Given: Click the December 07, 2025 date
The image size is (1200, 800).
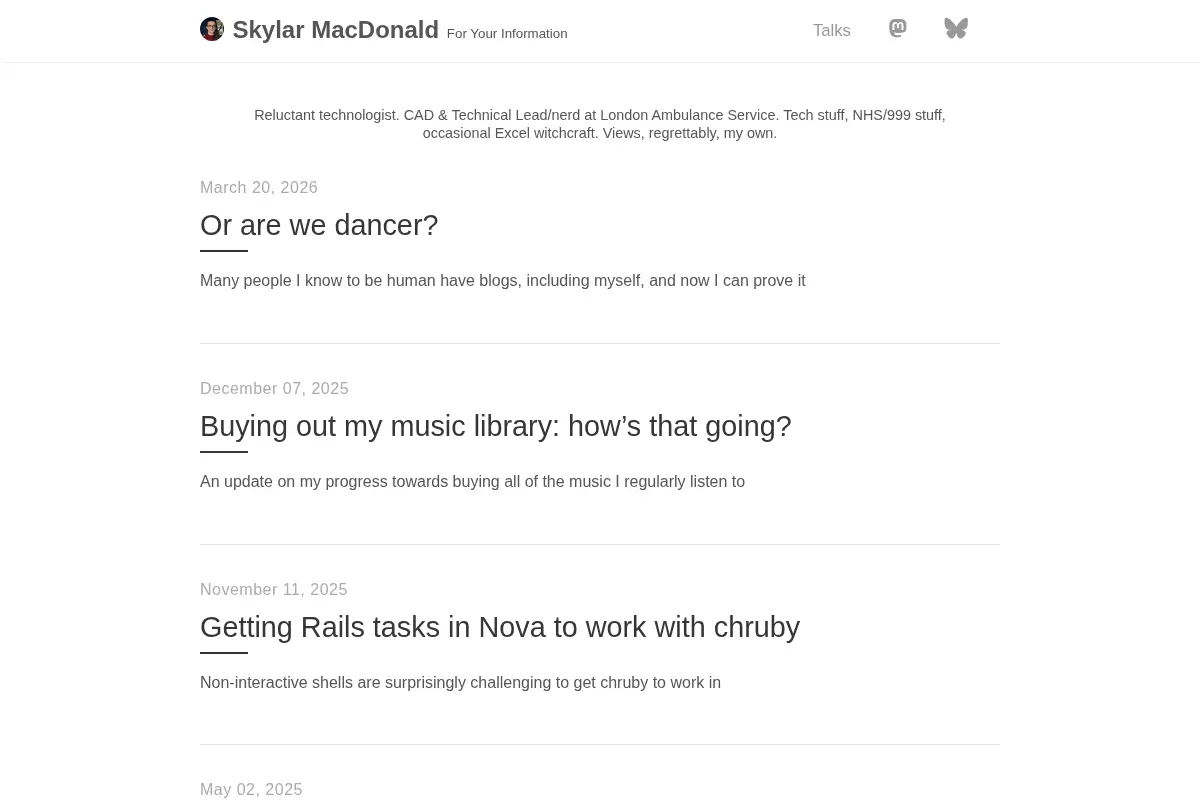Looking at the screenshot, I should tap(274, 389).
